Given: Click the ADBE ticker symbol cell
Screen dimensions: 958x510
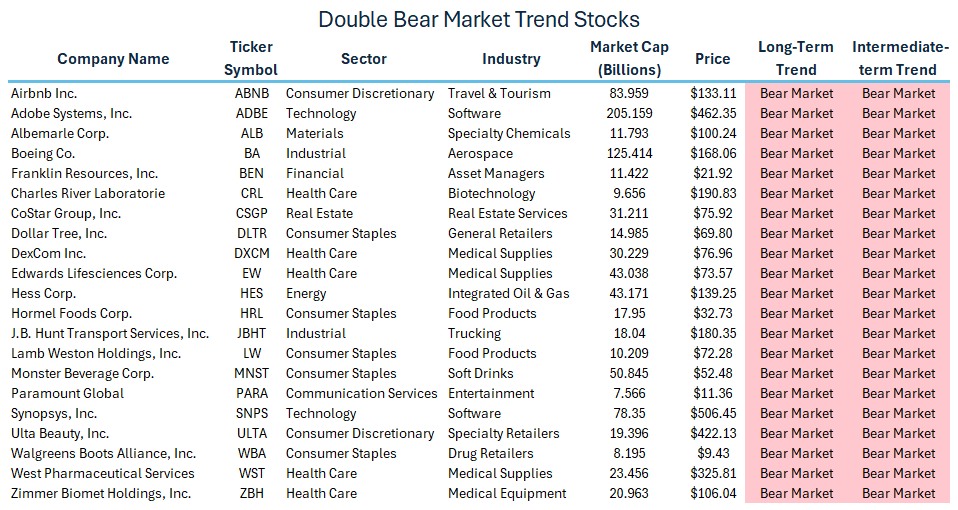Looking at the screenshot, I should click(x=251, y=113).
